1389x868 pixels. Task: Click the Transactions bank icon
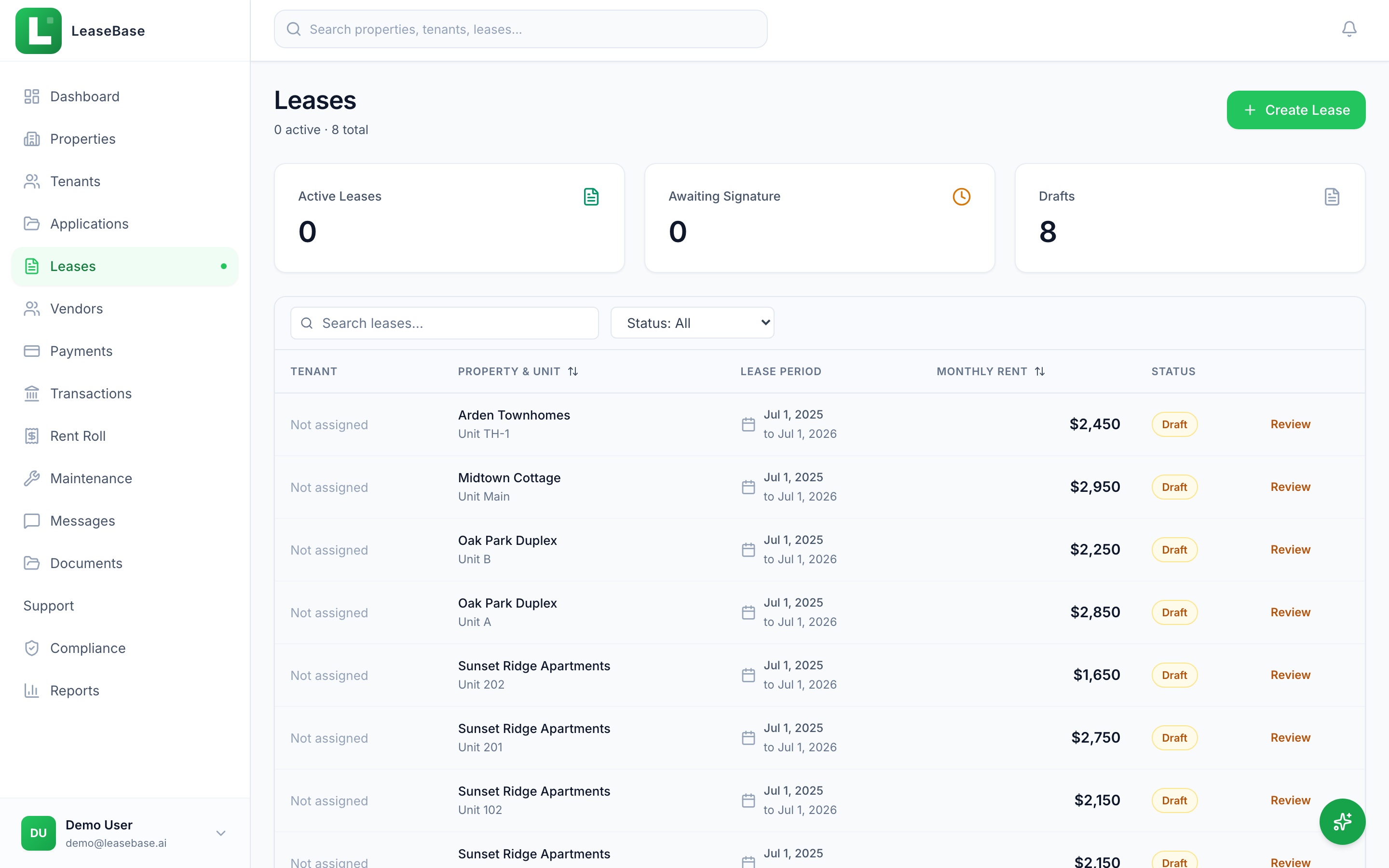click(31, 394)
